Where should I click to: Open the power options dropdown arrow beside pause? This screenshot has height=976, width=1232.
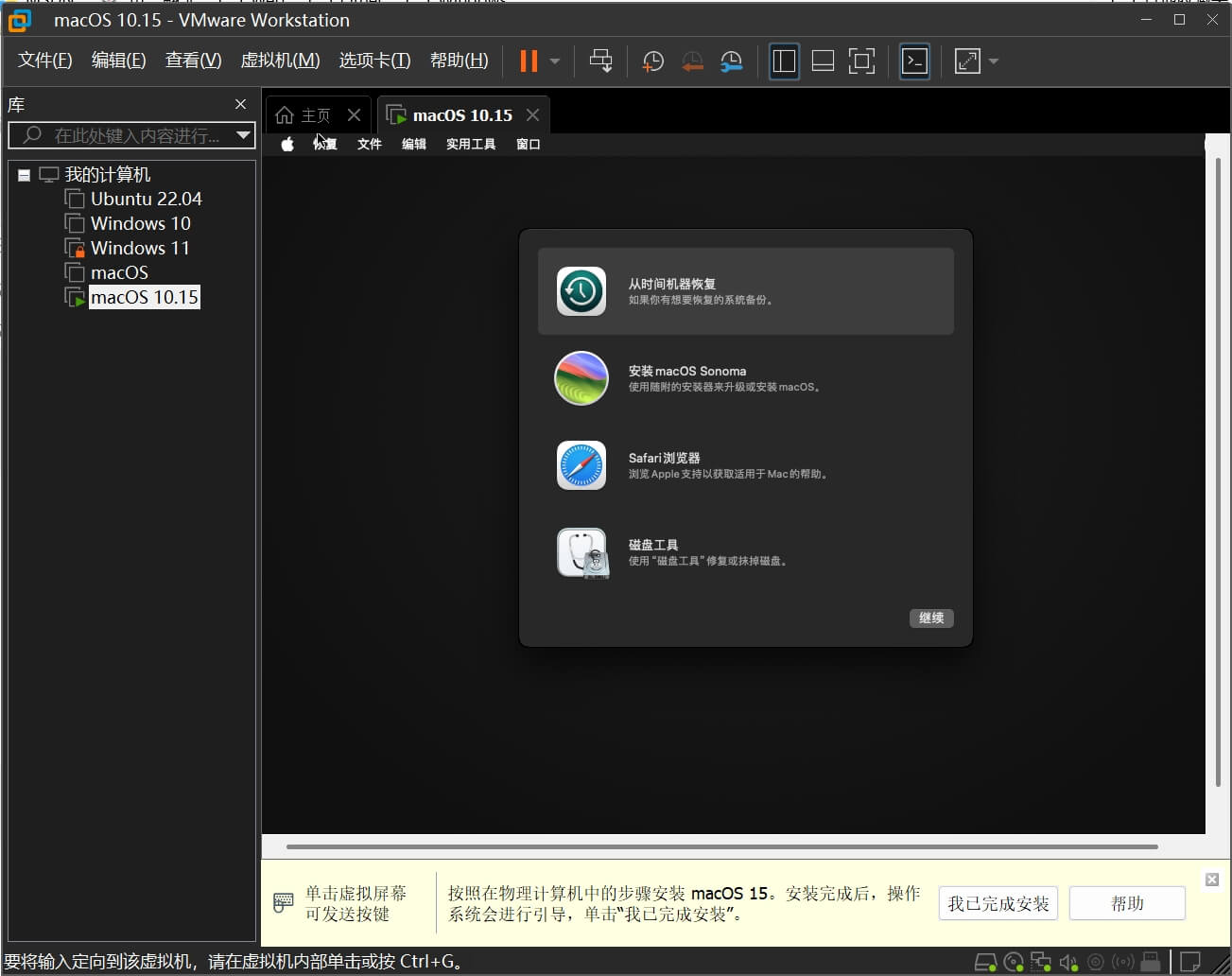(x=555, y=61)
